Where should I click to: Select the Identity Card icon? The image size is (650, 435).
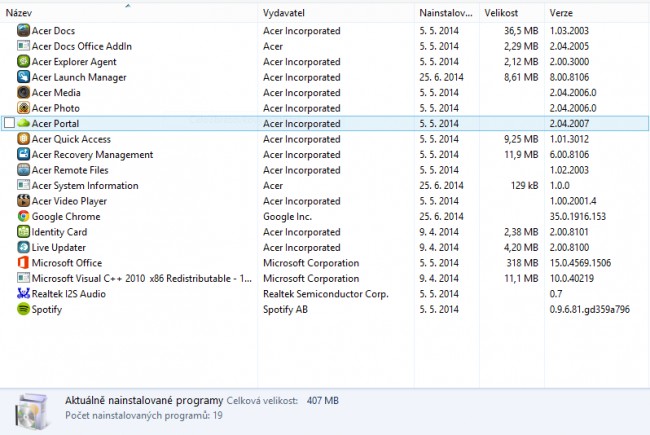pos(23,231)
